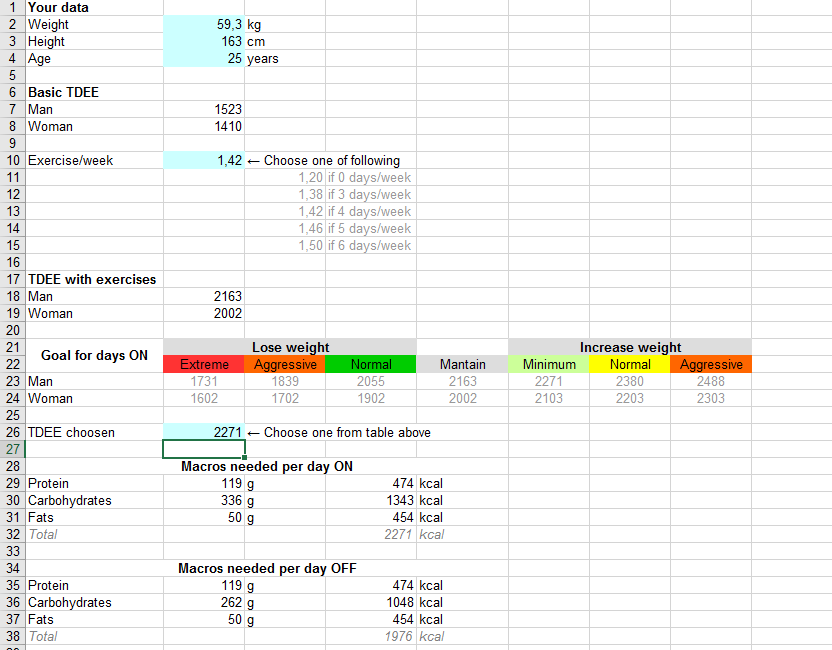Select the Weight value cell showing 59,3
The width and height of the screenshot is (832, 650).
pos(204,24)
